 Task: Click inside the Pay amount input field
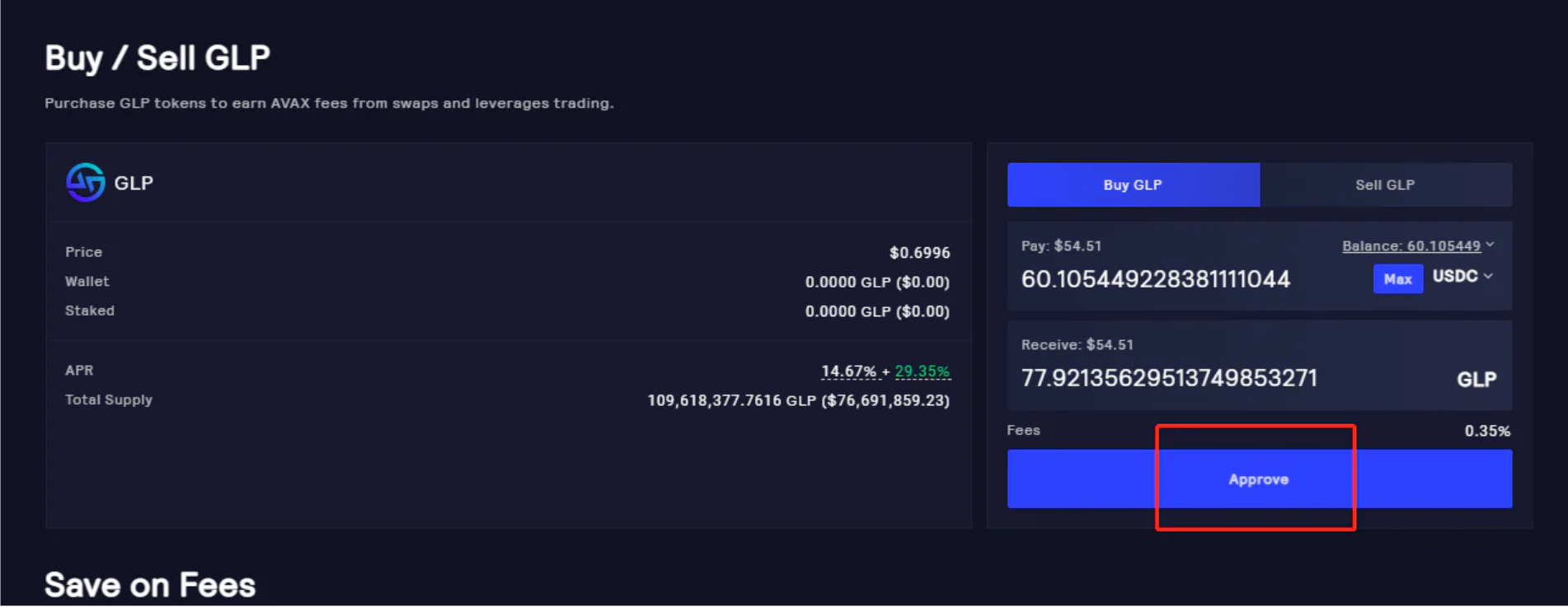tap(1154, 278)
